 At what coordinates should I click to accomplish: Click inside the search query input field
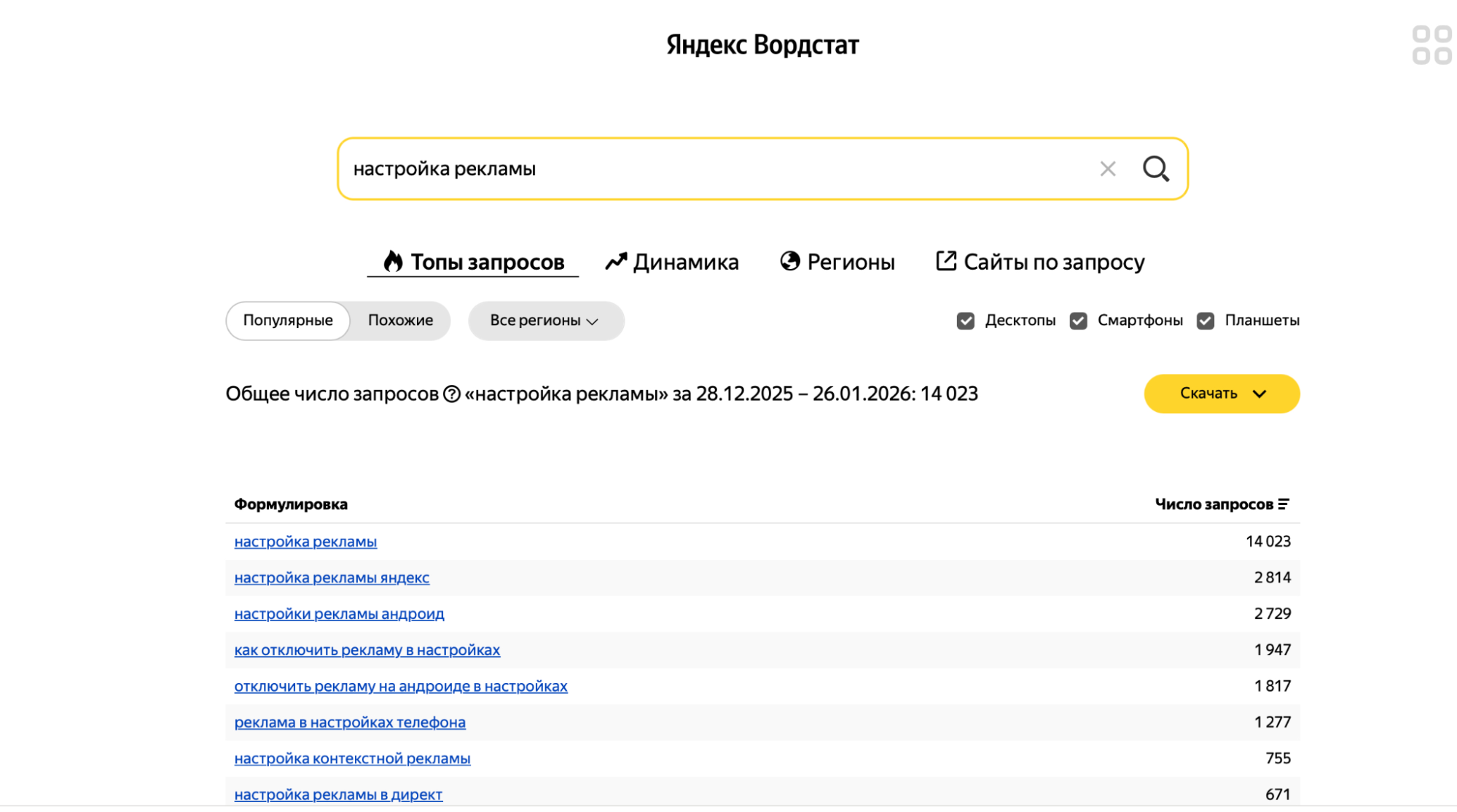656,168
